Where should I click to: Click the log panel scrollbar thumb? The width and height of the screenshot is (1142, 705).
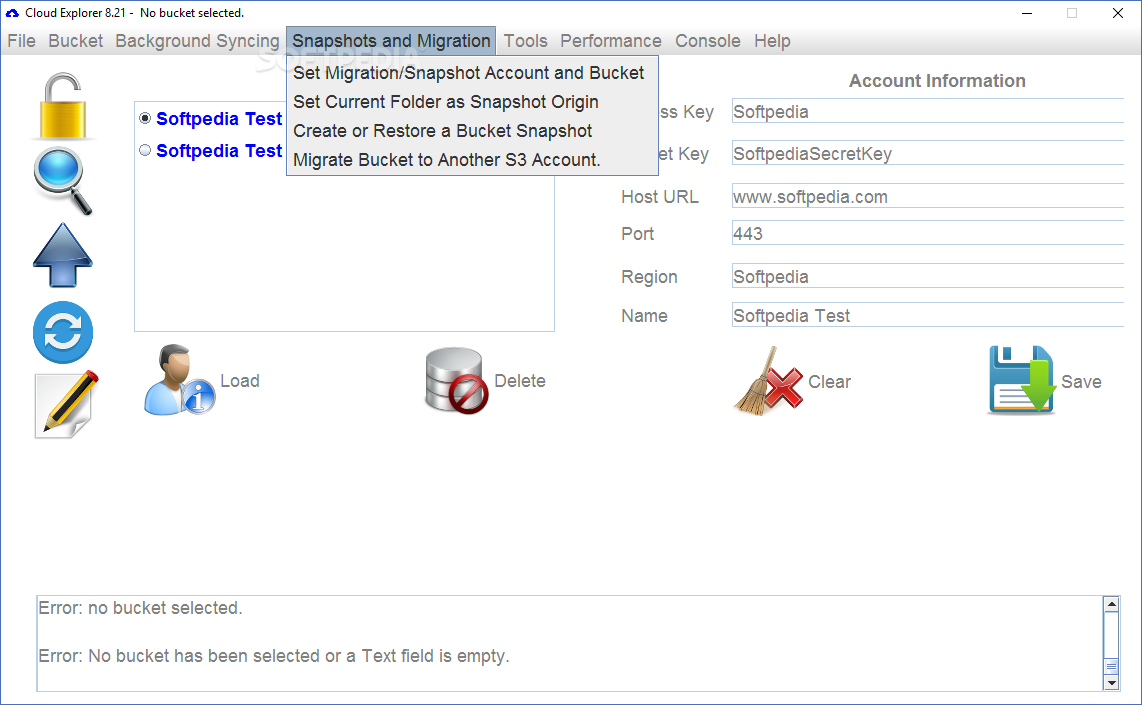(1111, 666)
